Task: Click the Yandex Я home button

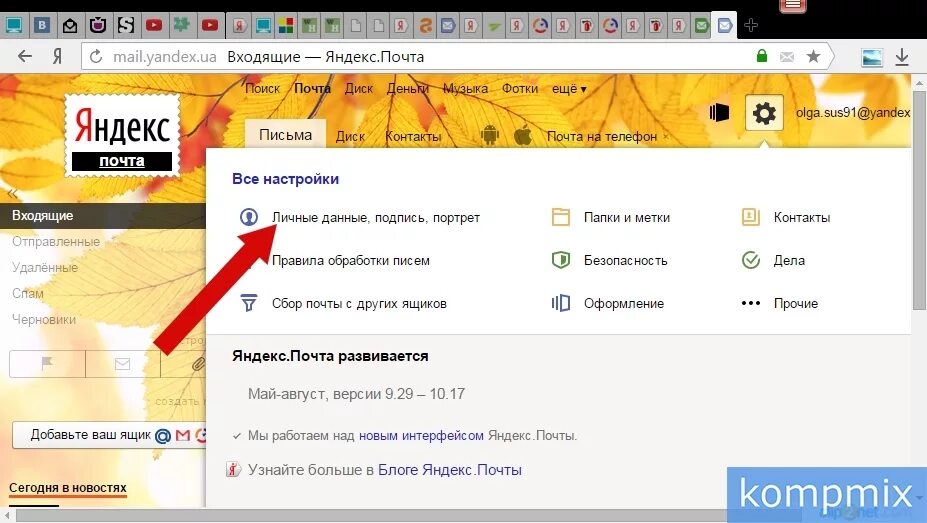Action: point(57,57)
